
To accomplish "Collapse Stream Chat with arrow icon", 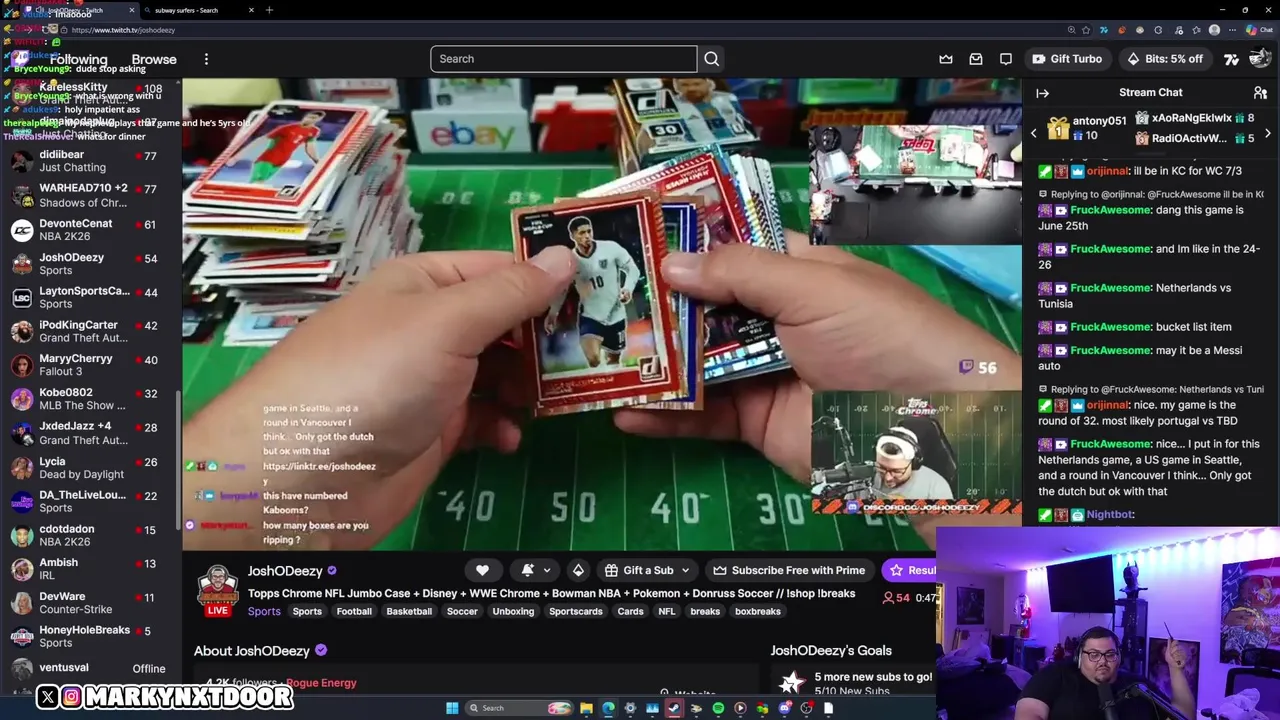I will pyautogui.click(x=1042, y=93).
